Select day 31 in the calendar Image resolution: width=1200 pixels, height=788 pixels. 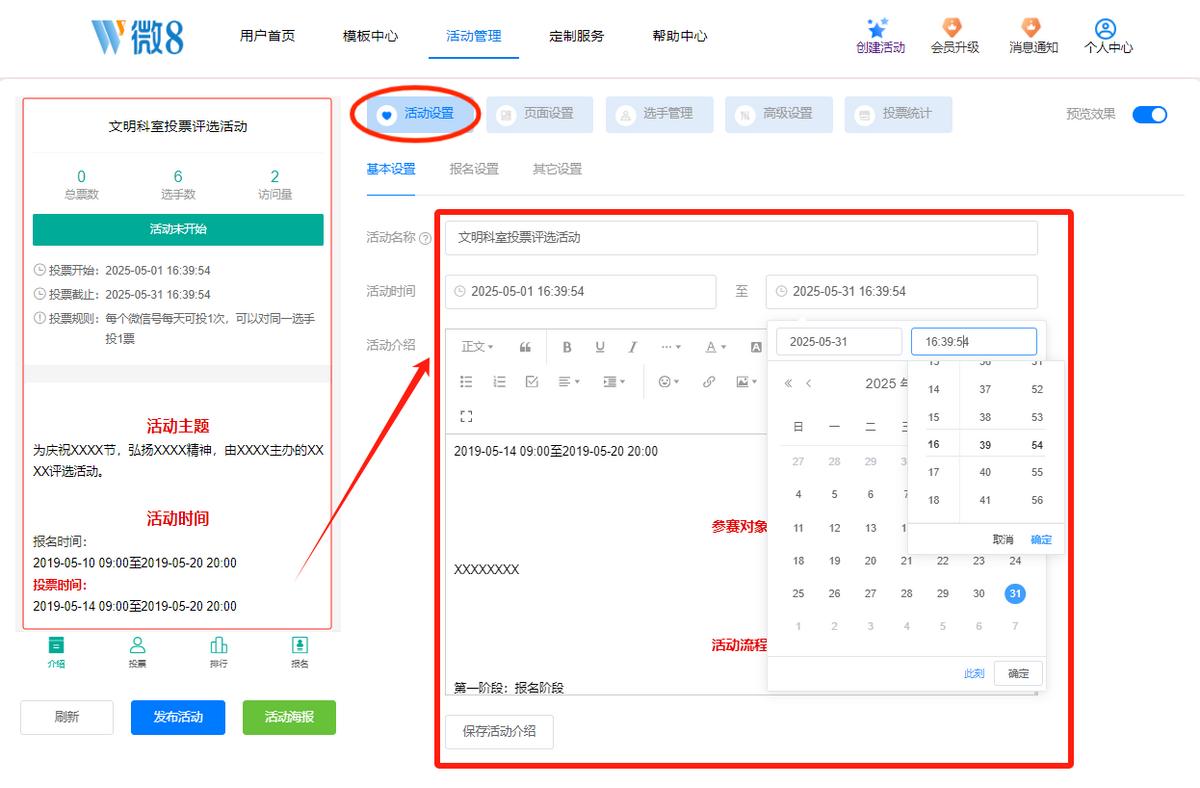1015,593
